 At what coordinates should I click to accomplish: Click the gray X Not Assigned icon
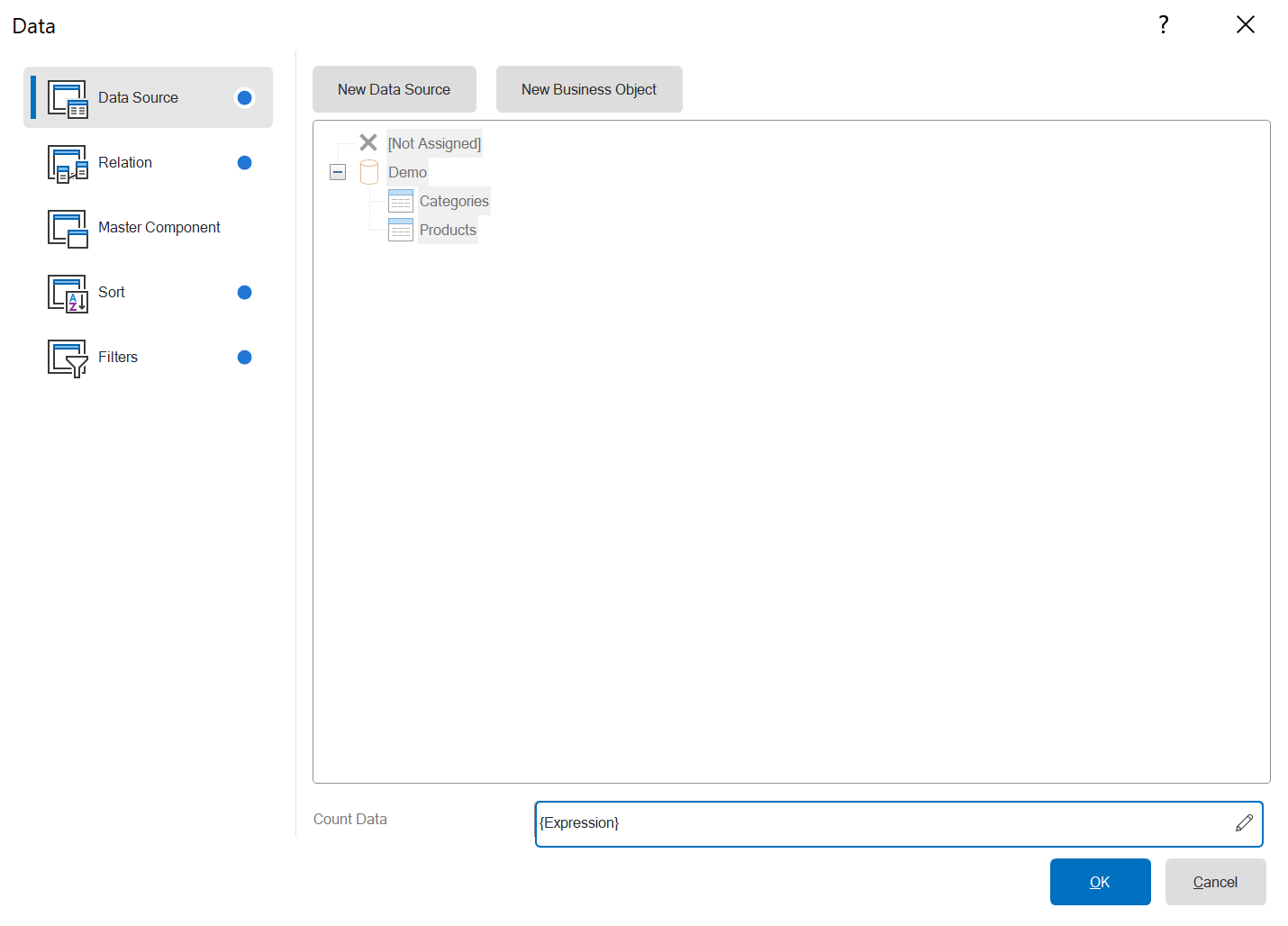[368, 142]
